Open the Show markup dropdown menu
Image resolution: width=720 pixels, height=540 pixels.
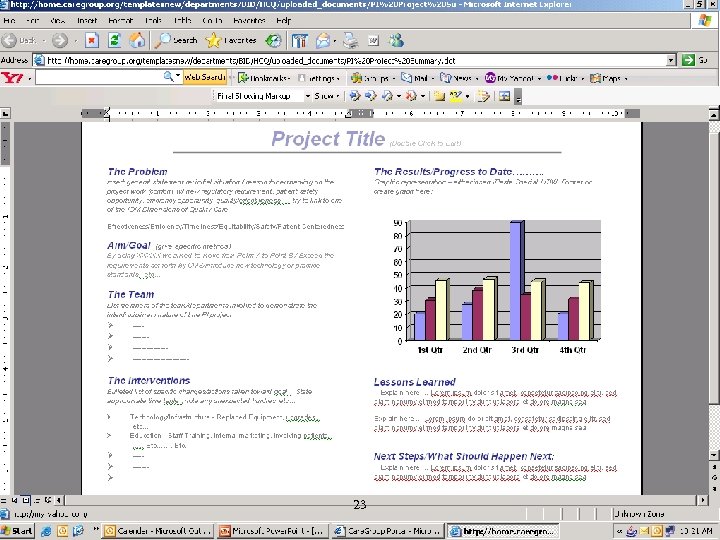pos(326,96)
